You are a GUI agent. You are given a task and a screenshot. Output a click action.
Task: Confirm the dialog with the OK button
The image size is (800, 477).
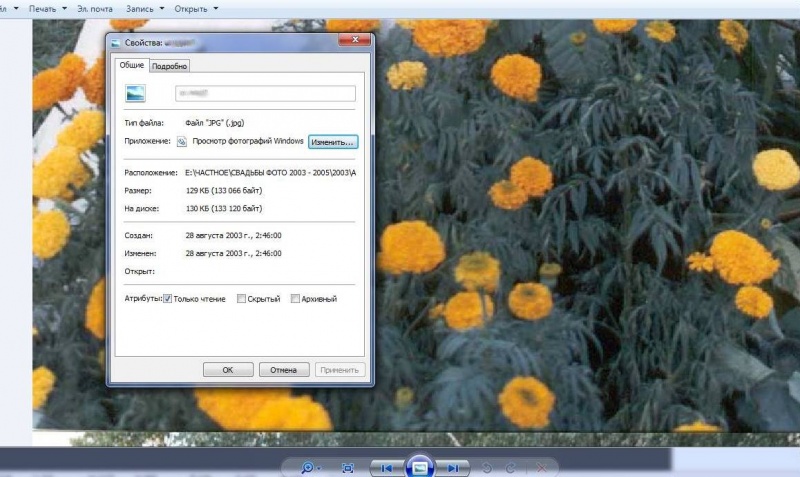click(x=228, y=370)
